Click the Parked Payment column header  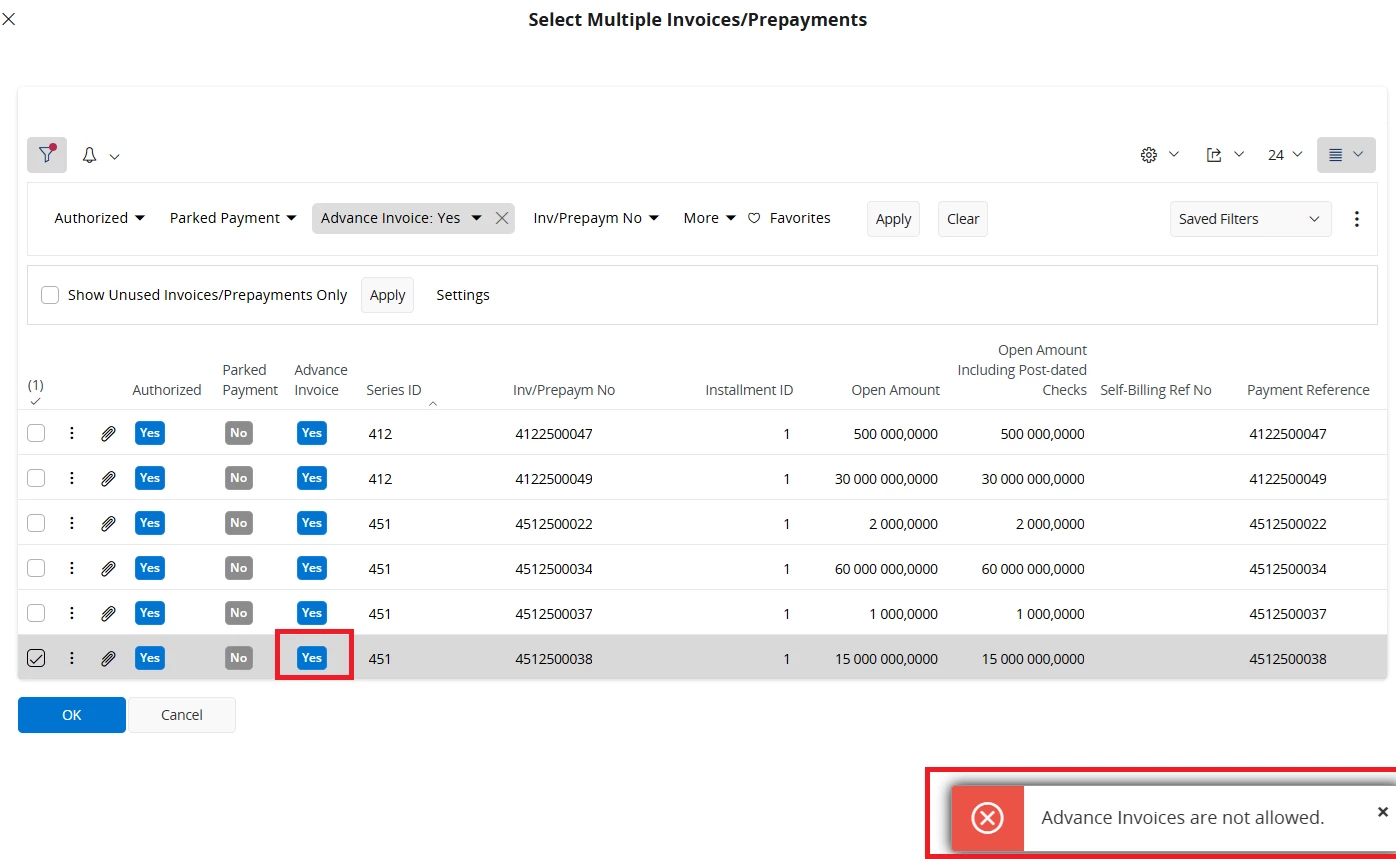click(x=250, y=380)
